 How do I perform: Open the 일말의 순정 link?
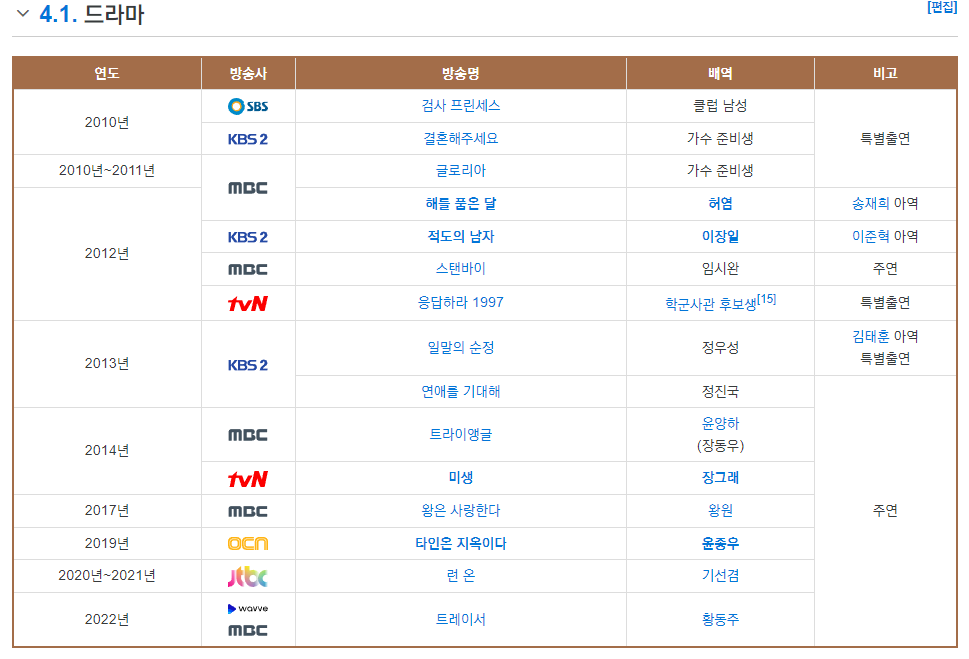tap(461, 347)
